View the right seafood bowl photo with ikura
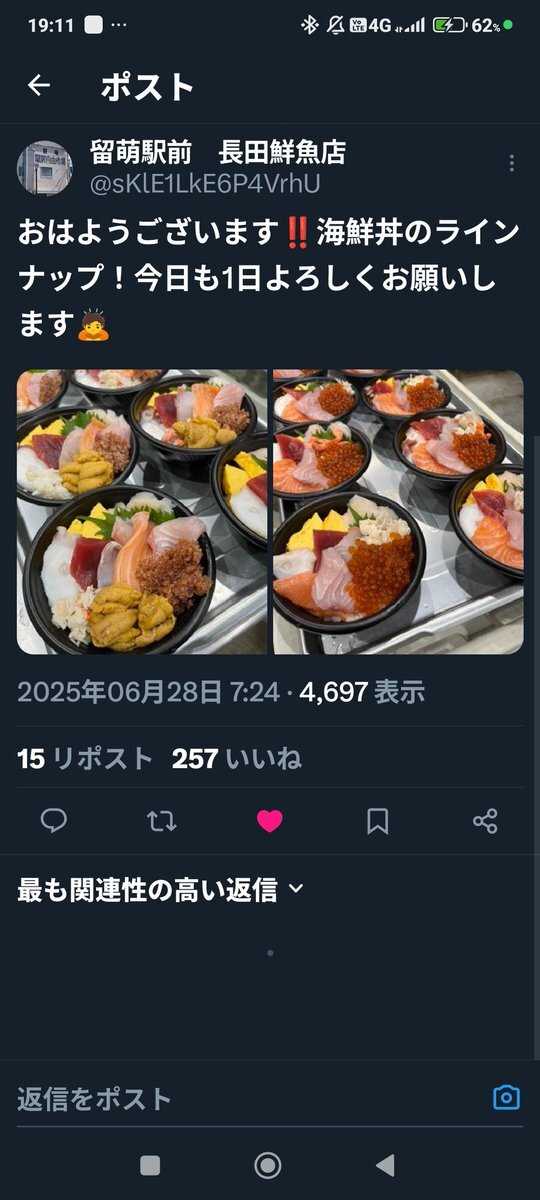Image resolution: width=540 pixels, height=1200 pixels. 398,512
